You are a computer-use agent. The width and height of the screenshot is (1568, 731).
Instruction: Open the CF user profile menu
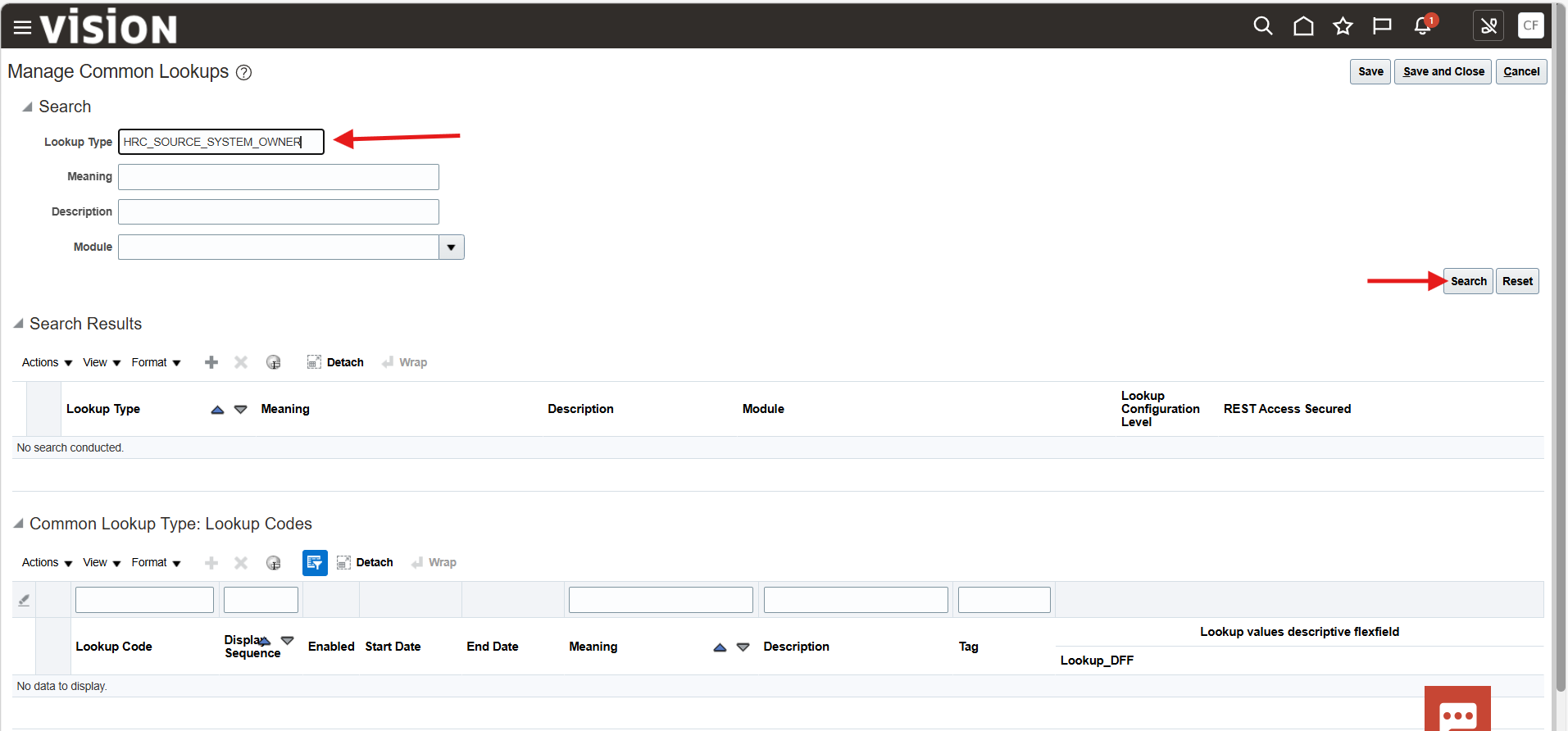point(1529,25)
